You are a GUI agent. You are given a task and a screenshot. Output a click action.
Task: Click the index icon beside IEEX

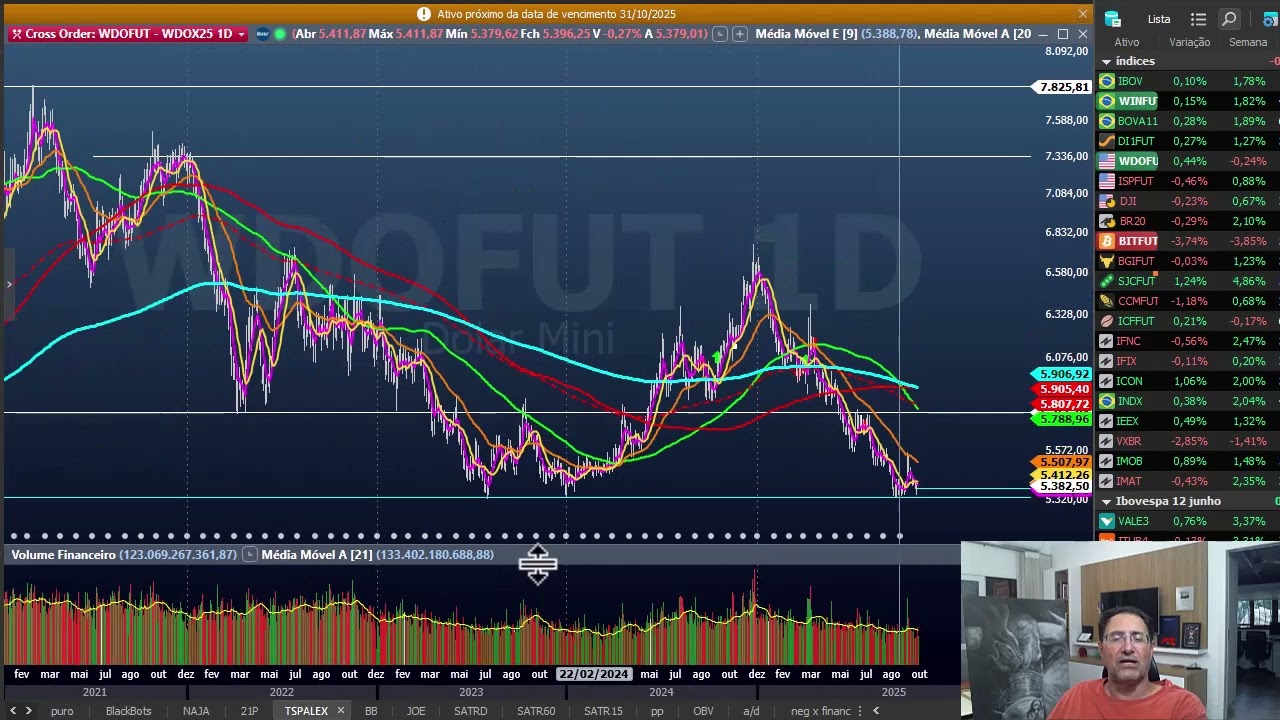coord(1106,421)
